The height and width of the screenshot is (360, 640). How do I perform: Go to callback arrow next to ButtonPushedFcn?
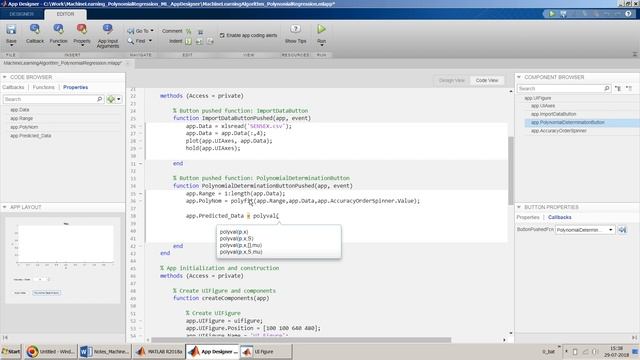pyautogui.click(x=622, y=230)
